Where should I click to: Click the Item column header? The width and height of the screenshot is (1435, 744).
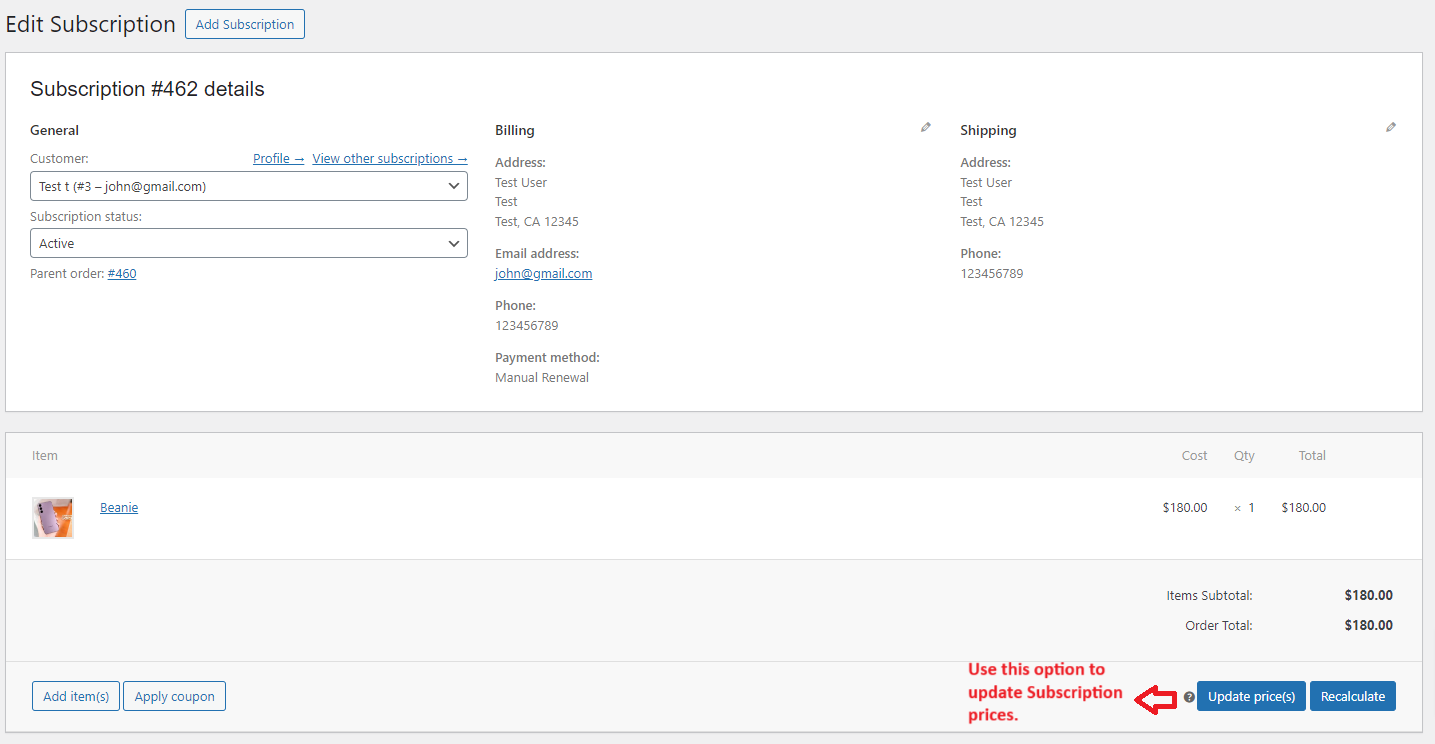[x=45, y=455]
